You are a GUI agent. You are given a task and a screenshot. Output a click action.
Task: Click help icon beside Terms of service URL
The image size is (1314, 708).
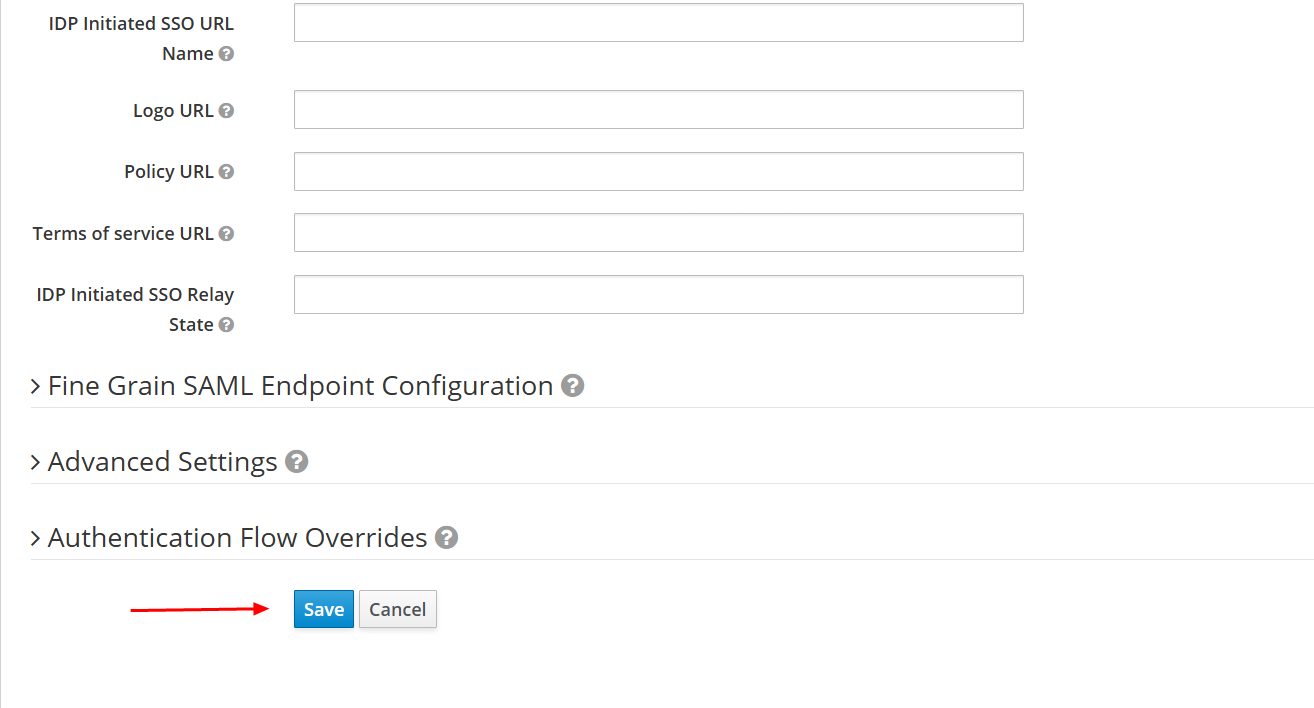226,234
